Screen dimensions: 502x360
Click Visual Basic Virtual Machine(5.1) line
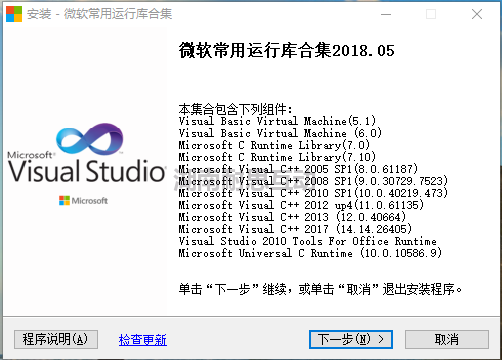point(277,121)
